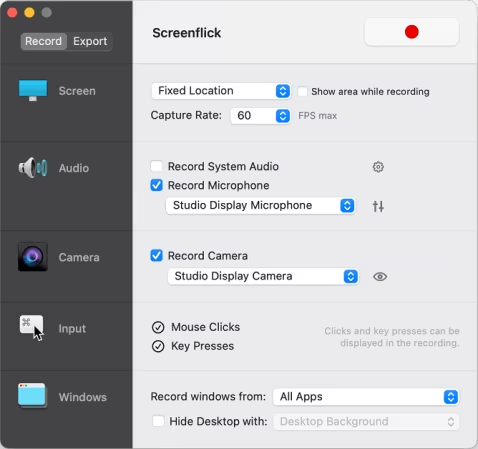Screen dimensions: 478x449
Task: Click the Screen label in sidebar
Action: click(x=77, y=91)
